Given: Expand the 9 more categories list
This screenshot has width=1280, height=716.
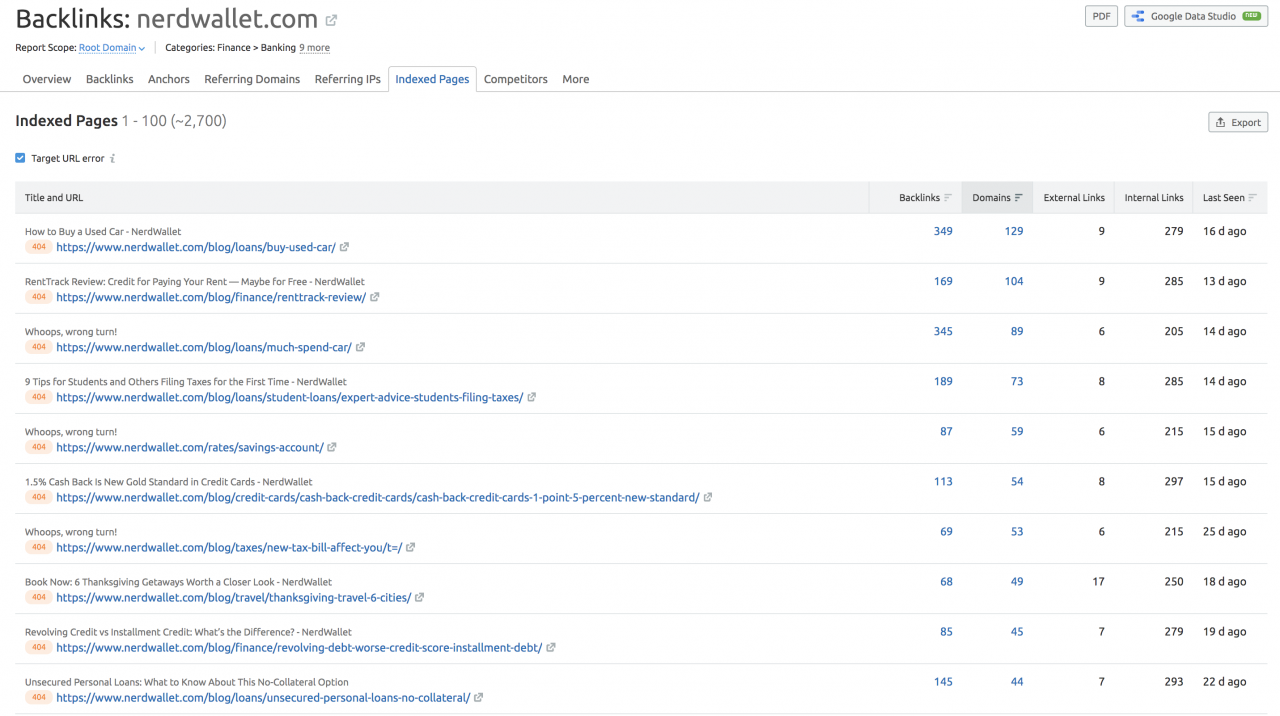Looking at the screenshot, I should (314, 48).
